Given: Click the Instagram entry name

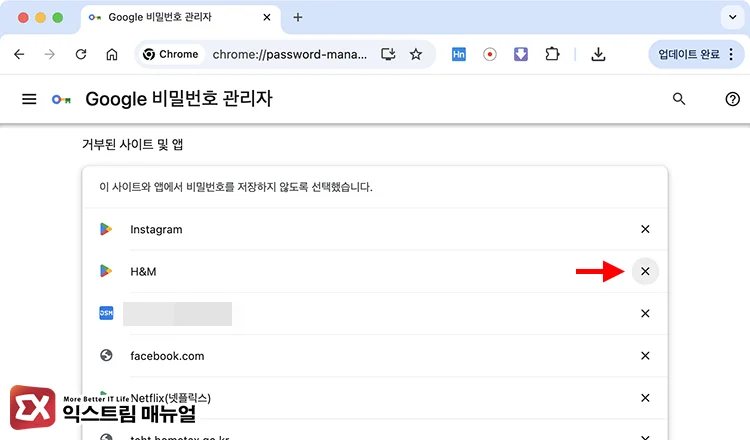Looking at the screenshot, I should 156,230.
